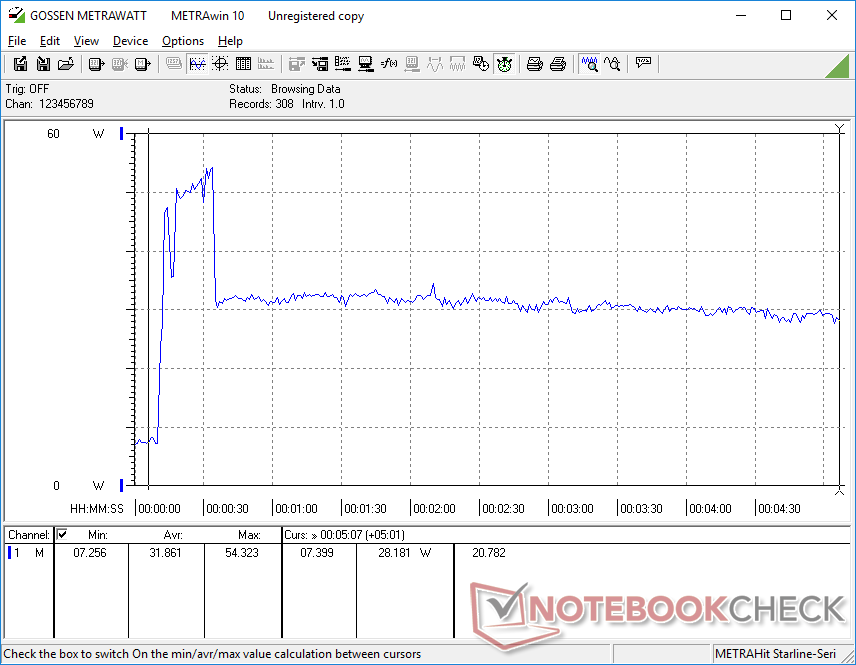The width and height of the screenshot is (856, 665).
Task: Click the METRAwin app title icon
Action: coord(16,15)
